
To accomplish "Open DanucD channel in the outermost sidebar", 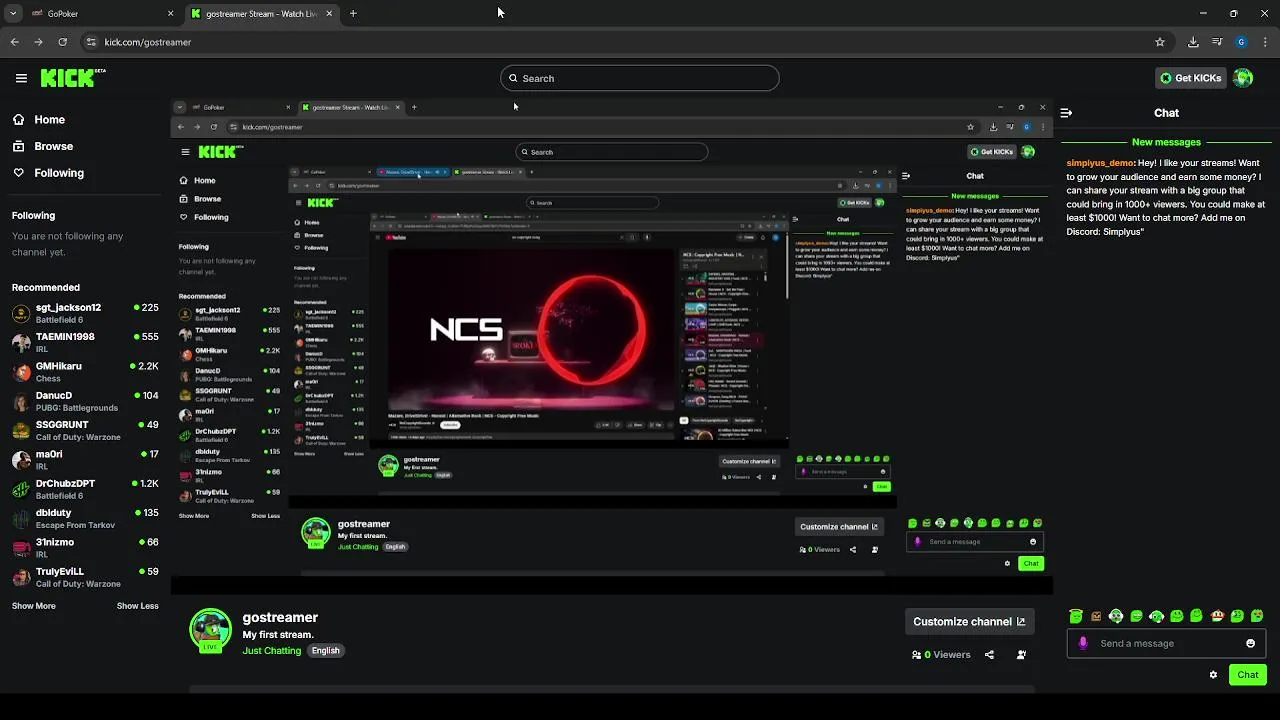I will (85, 401).
